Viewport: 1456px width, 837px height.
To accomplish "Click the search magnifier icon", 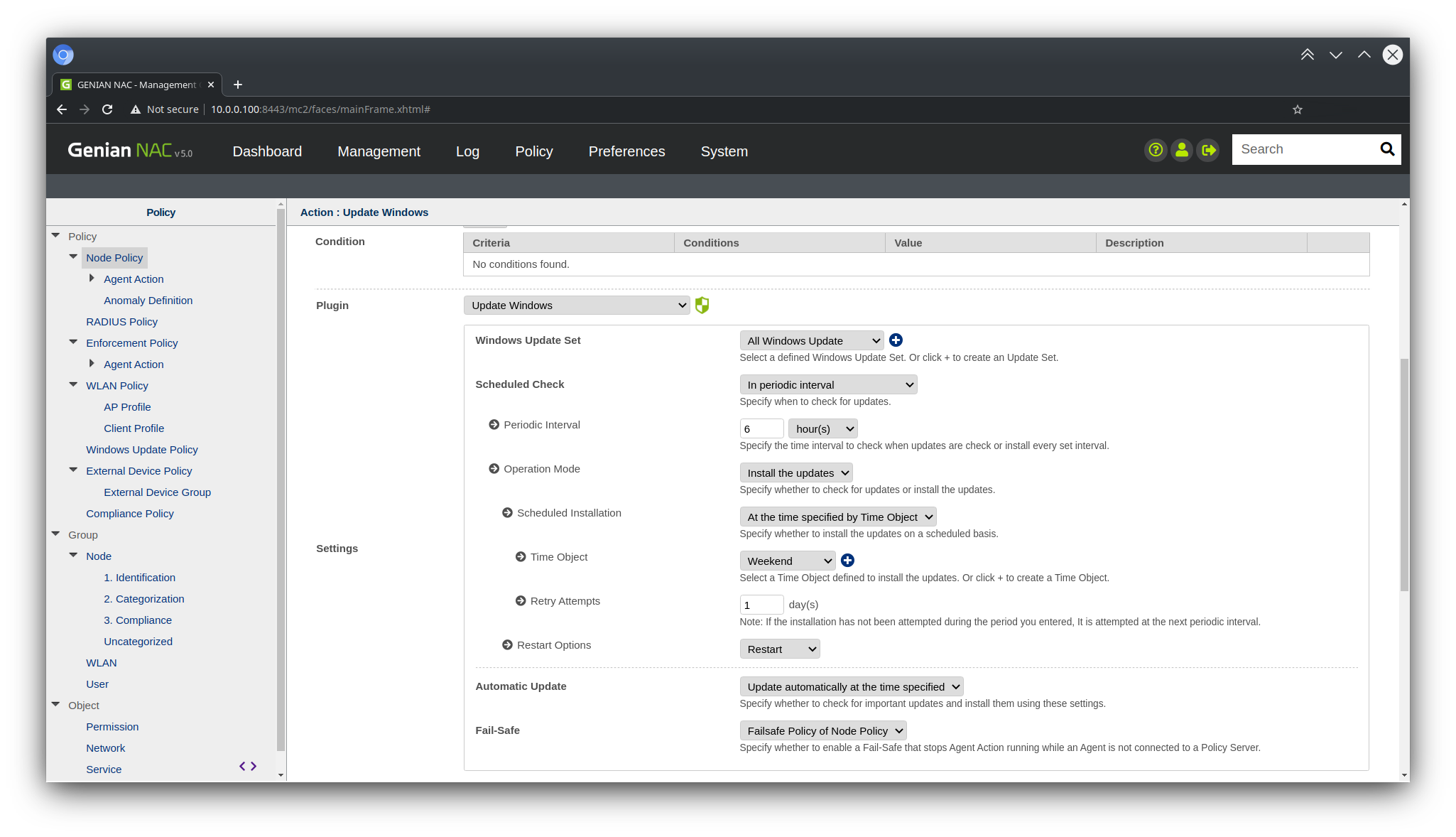I will pyautogui.click(x=1387, y=149).
